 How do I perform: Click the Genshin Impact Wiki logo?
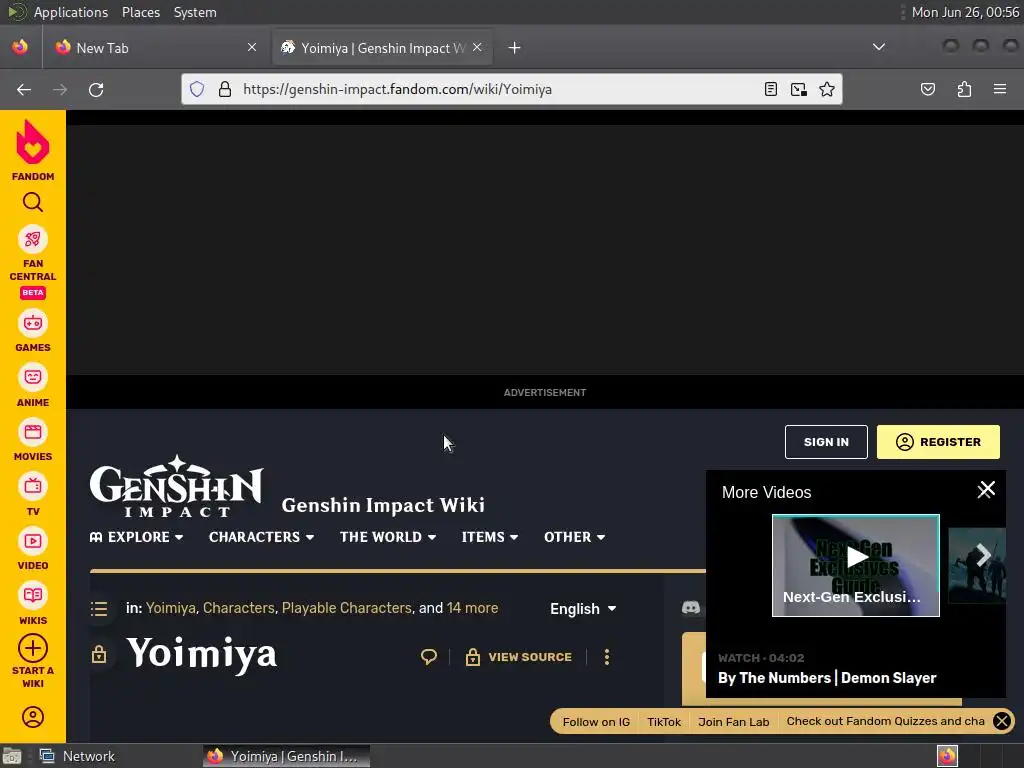click(176, 487)
